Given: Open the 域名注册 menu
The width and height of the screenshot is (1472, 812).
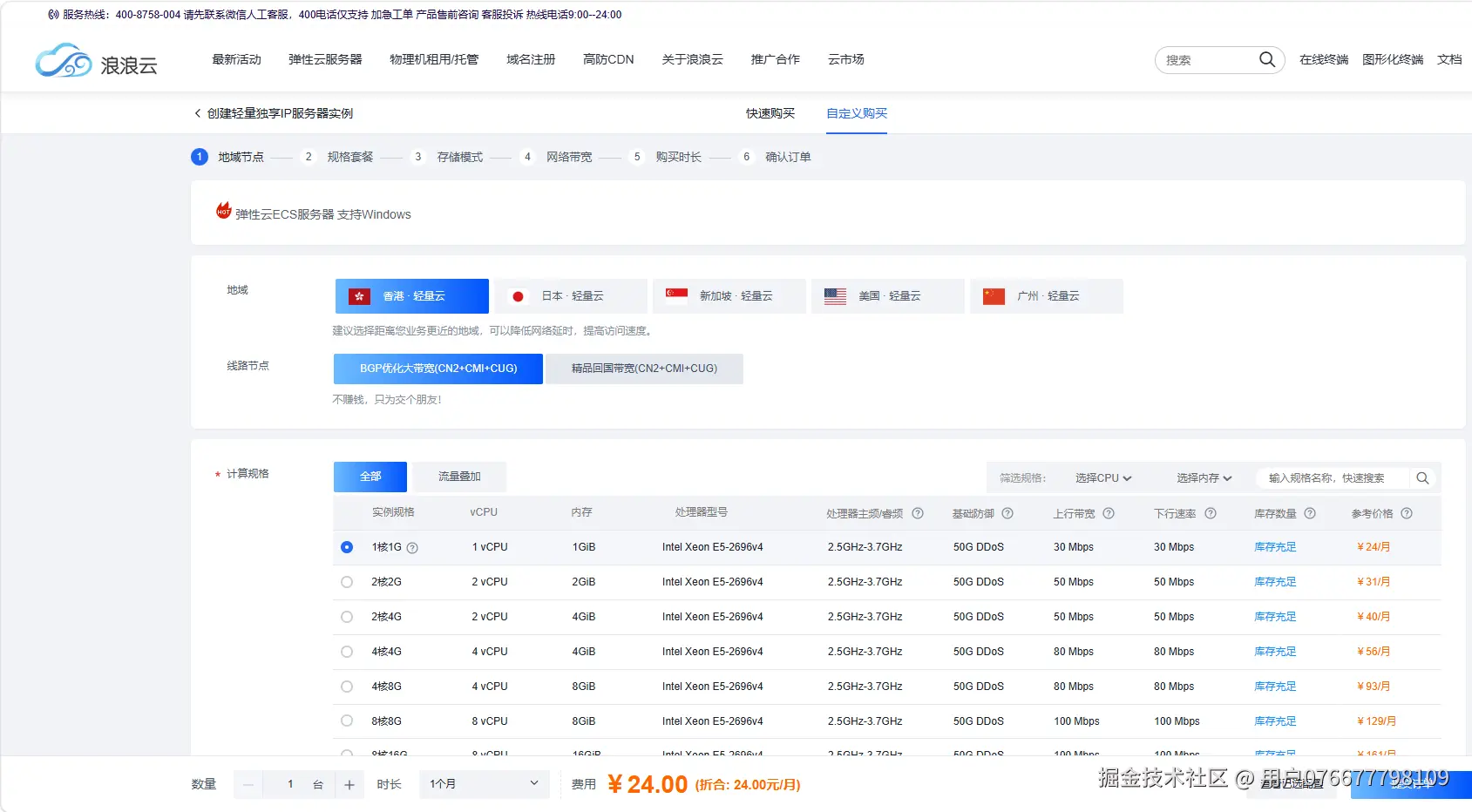Looking at the screenshot, I should [531, 59].
